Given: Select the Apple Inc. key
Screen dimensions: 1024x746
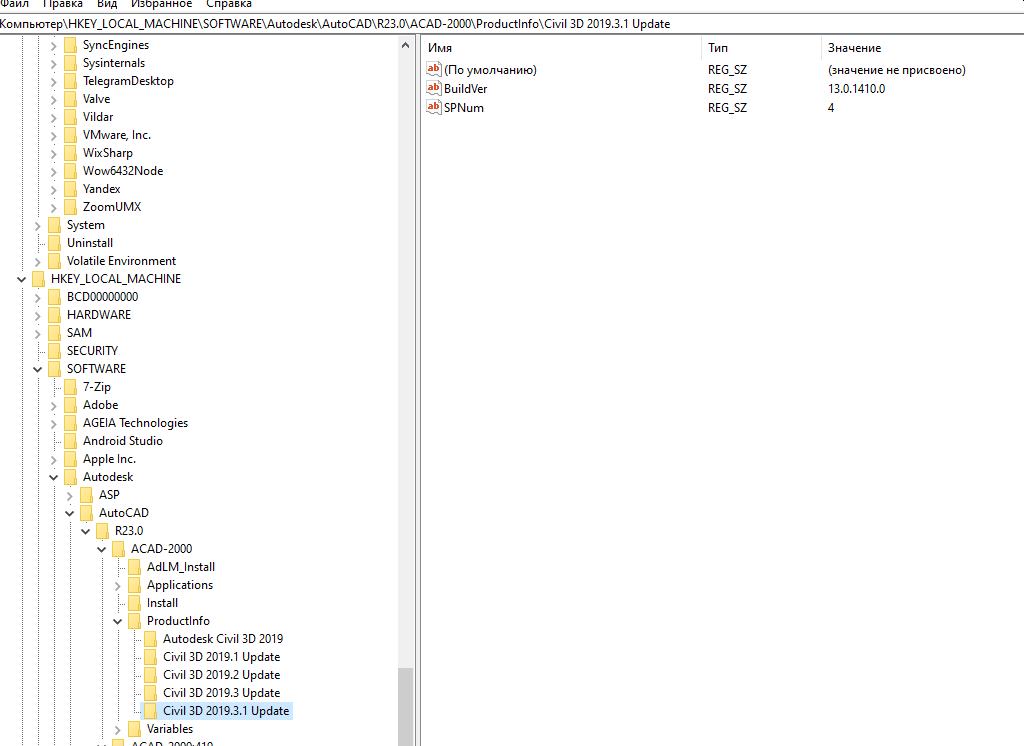Looking at the screenshot, I should coord(109,459).
